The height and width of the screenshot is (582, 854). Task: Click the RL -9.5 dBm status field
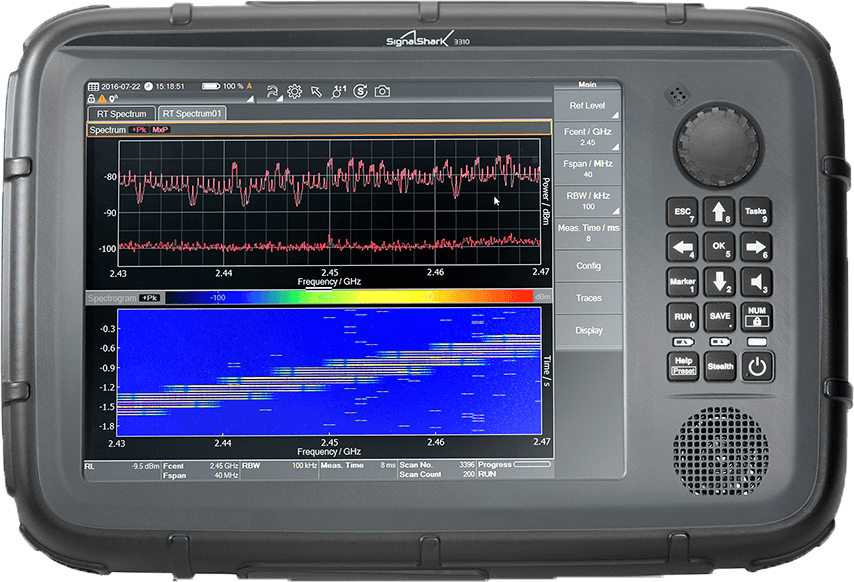[123, 466]
